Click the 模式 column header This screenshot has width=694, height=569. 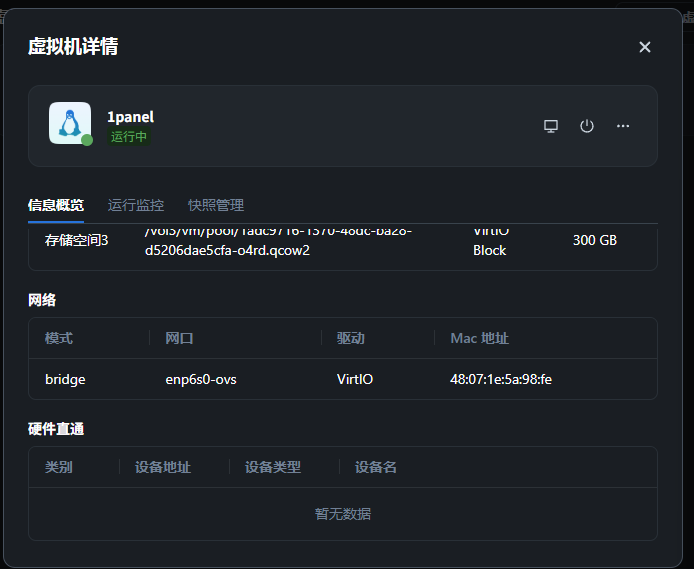59,338
